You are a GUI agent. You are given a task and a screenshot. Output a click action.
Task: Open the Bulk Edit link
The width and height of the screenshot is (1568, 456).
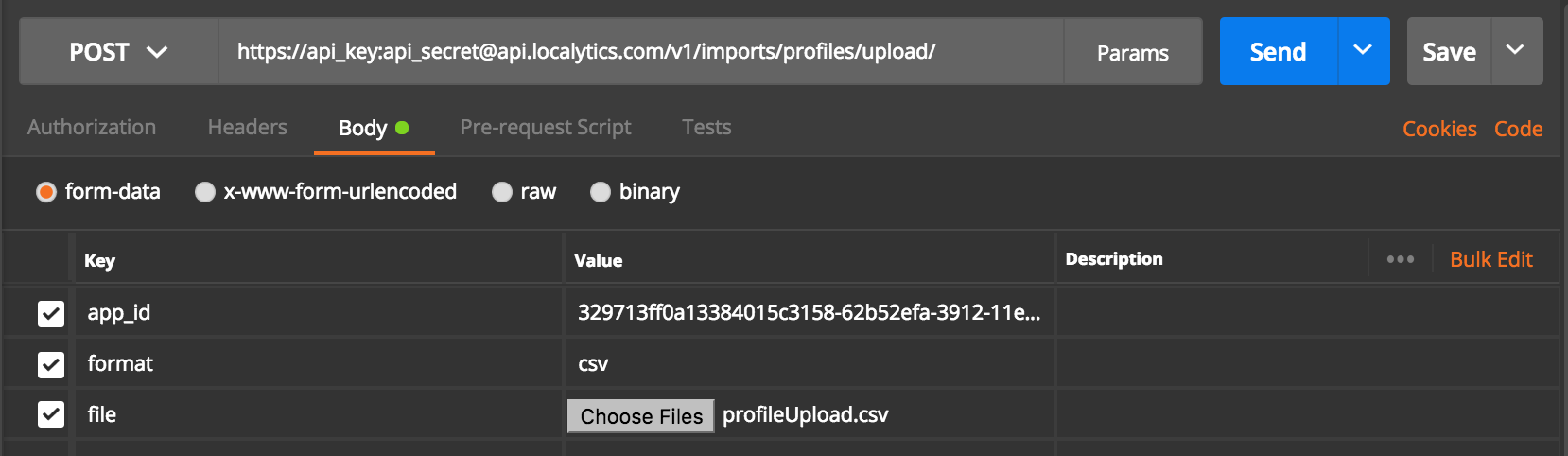1490,259
